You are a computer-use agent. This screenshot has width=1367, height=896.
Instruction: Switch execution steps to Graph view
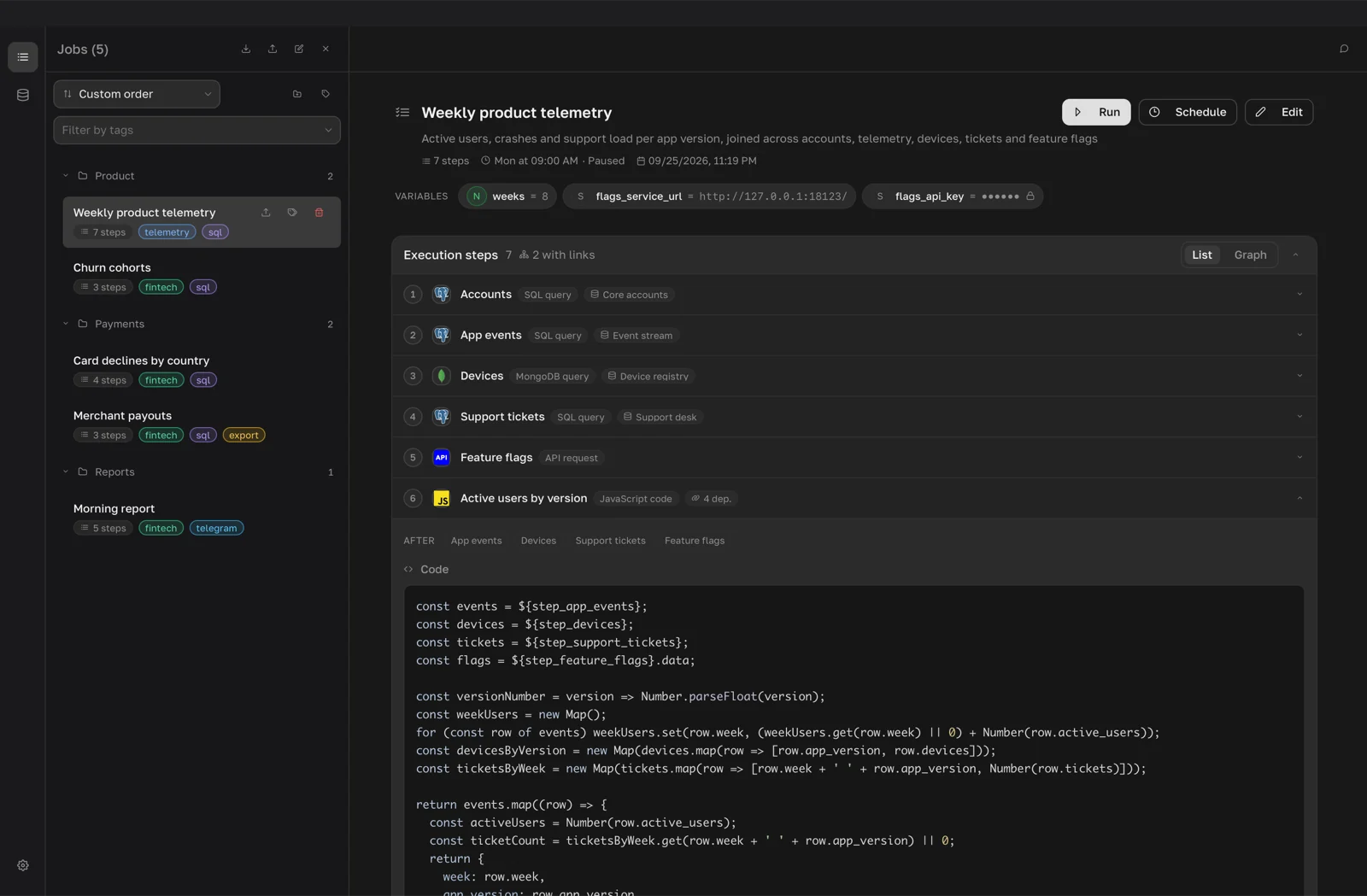[1250, 255]
